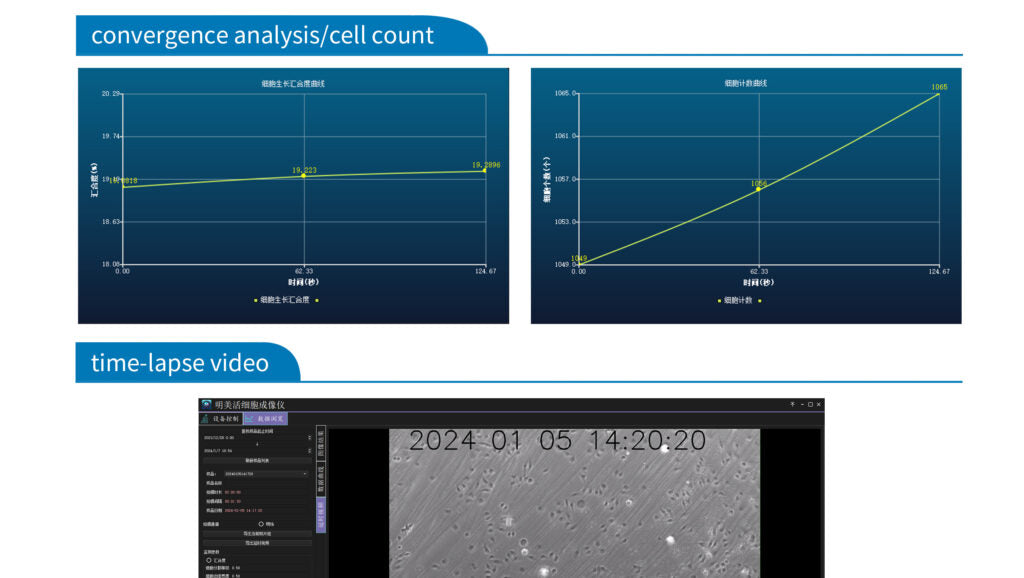The width and height of the screenshot is (1024, 578).
Task: Select the device control (设备控制) tab icon
Action: coord(205,418)
